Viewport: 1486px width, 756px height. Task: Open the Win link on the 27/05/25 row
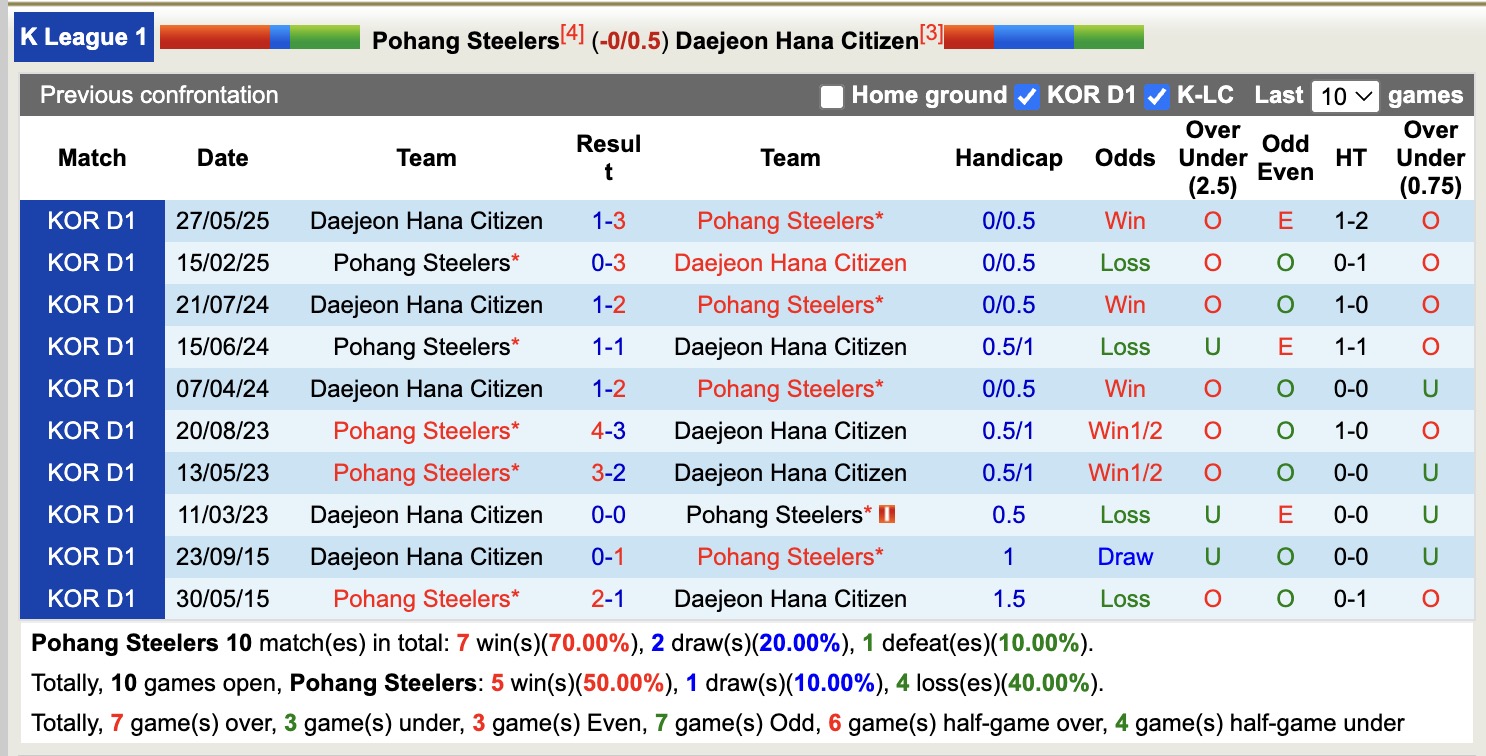pos(1124,220)
